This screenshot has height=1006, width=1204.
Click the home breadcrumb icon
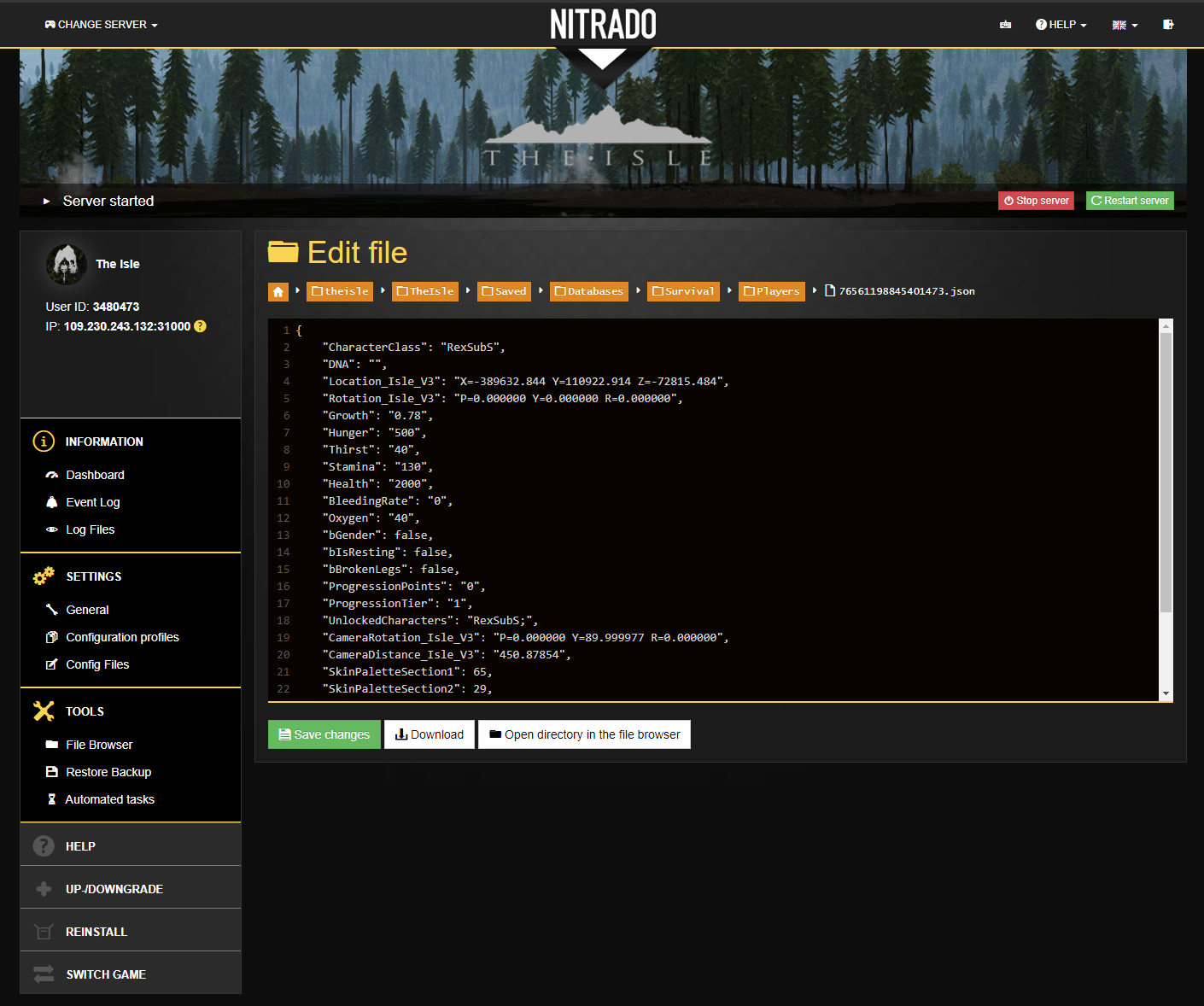tap(278, 292)
